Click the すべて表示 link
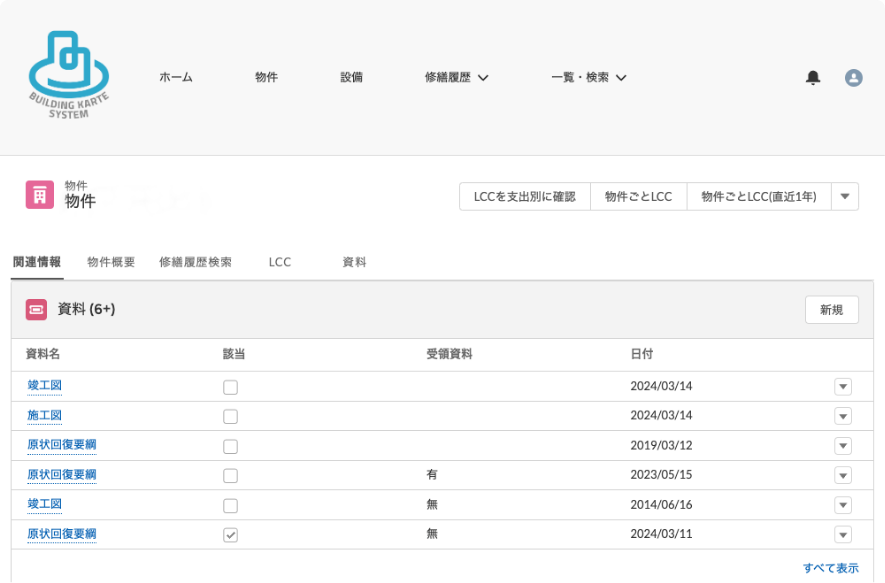Image resolution: width=885 pixels, height=583 pixels. click(x=831, y=568)
